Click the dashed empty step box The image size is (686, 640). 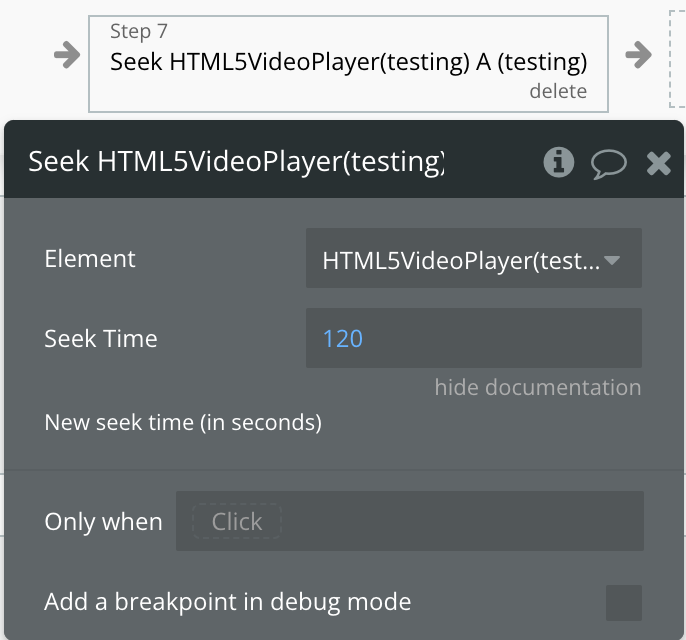(x=677, y=59)
